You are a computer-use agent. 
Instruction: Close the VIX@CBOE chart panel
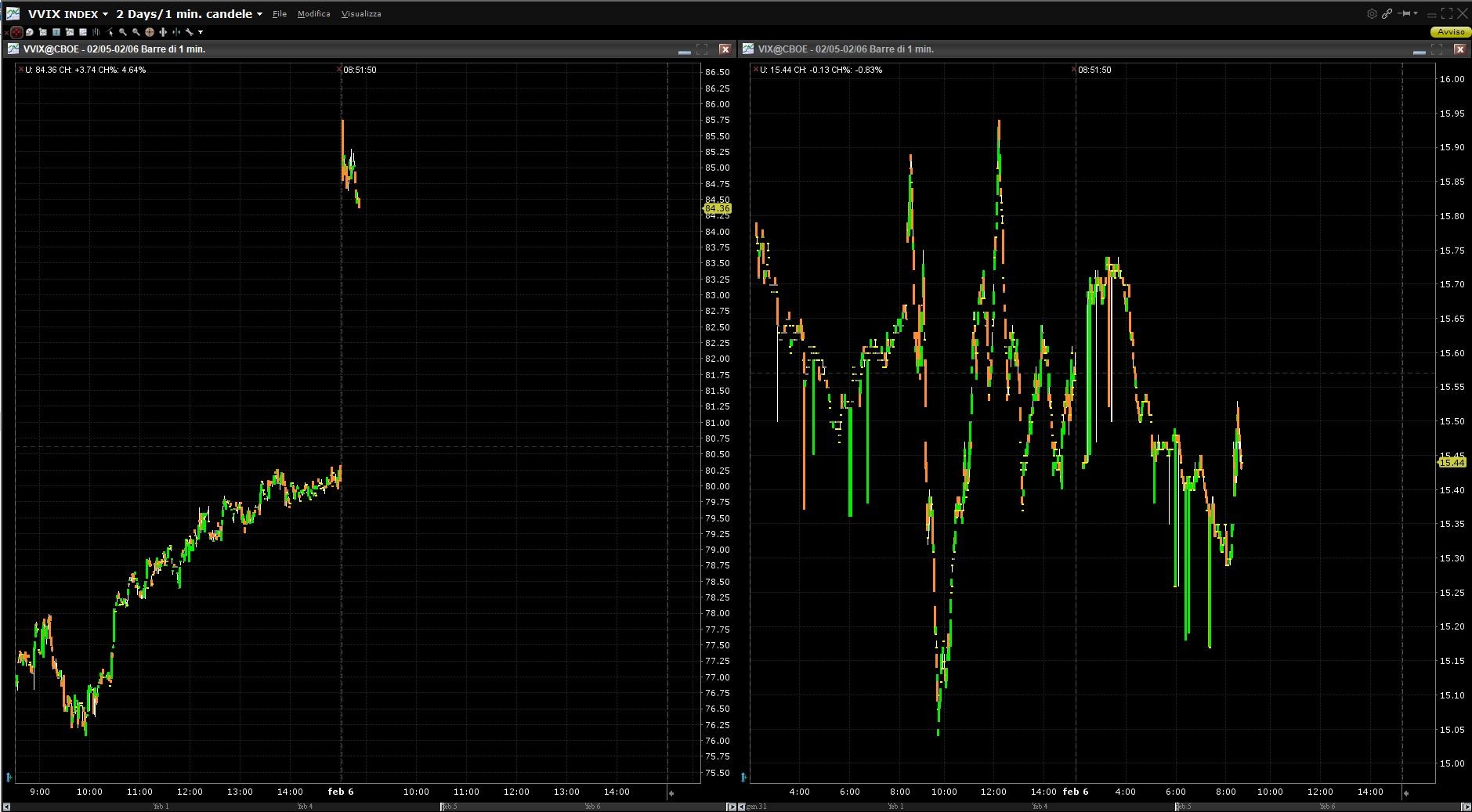[1459, 49]
